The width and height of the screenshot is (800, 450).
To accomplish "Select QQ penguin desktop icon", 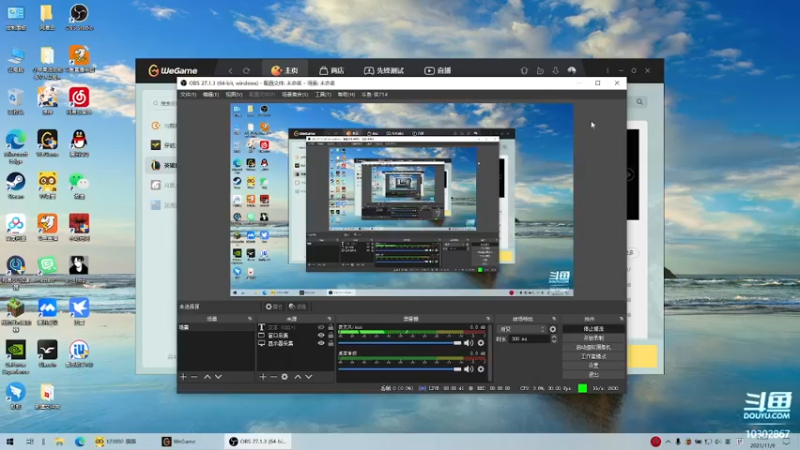I will (79, 143).
